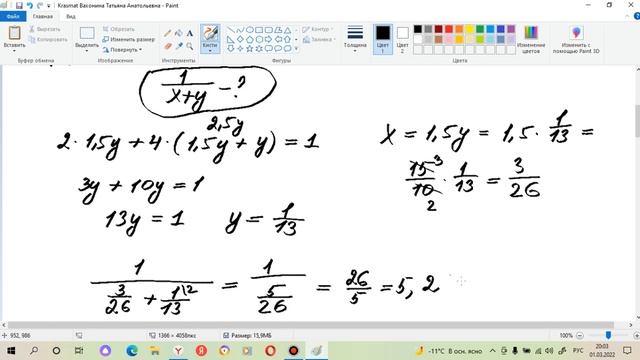Open taskbar search magnifier
The image size is (640, 360).
pyautogui.click(x=34, y=351)
